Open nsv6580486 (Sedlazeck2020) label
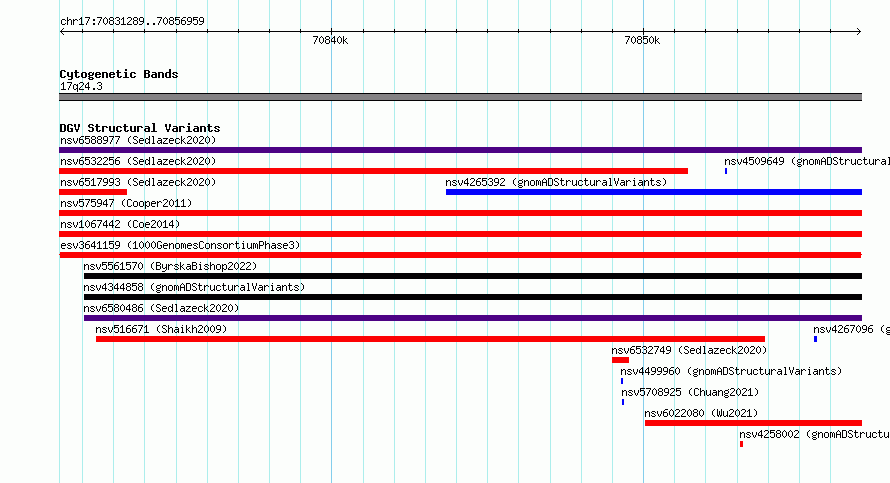890x483 pixels. tap(161, 308)
